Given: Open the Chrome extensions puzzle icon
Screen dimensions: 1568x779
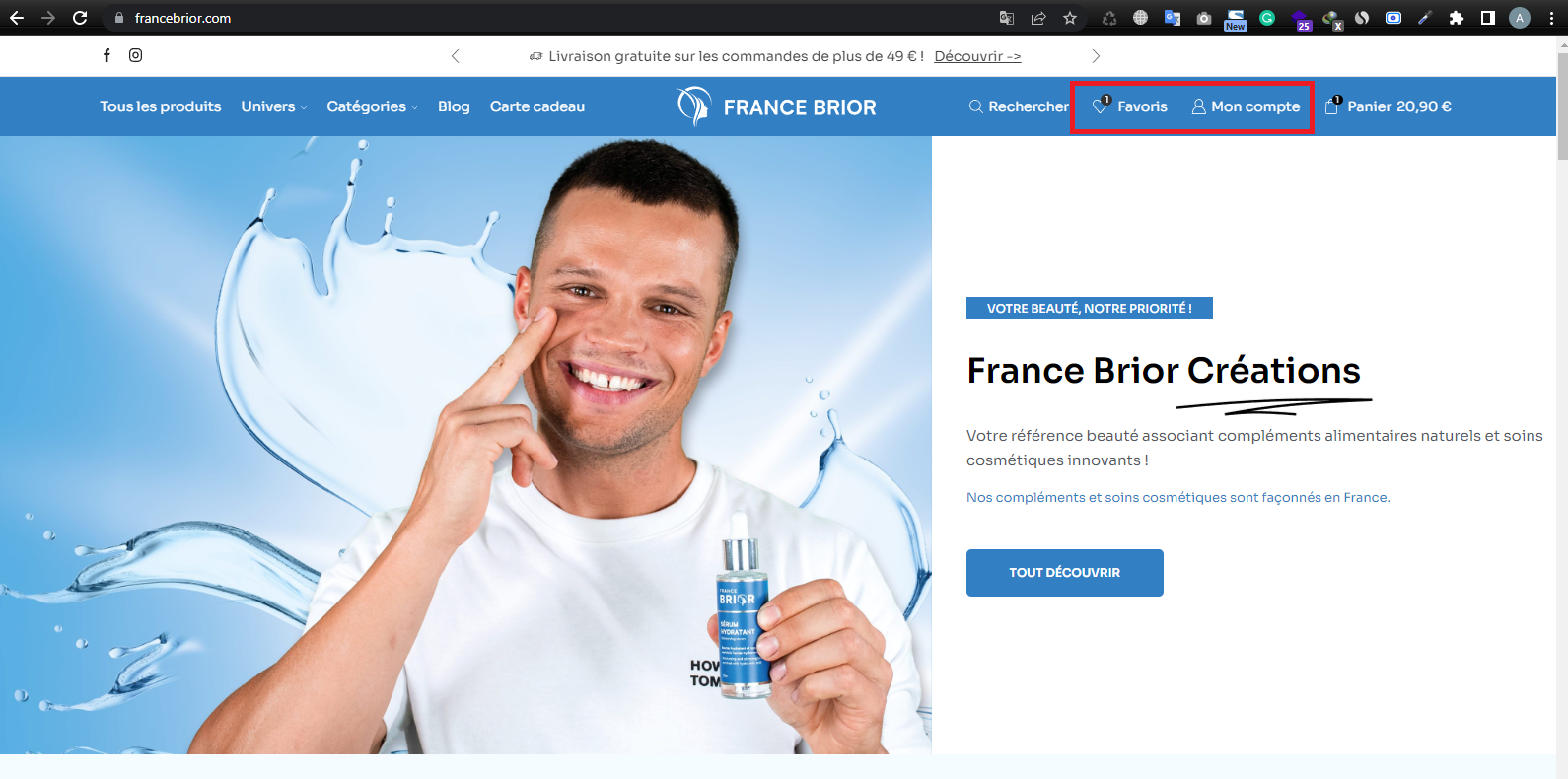Looking at the screenshot, I should click(x=1457, y=18).
